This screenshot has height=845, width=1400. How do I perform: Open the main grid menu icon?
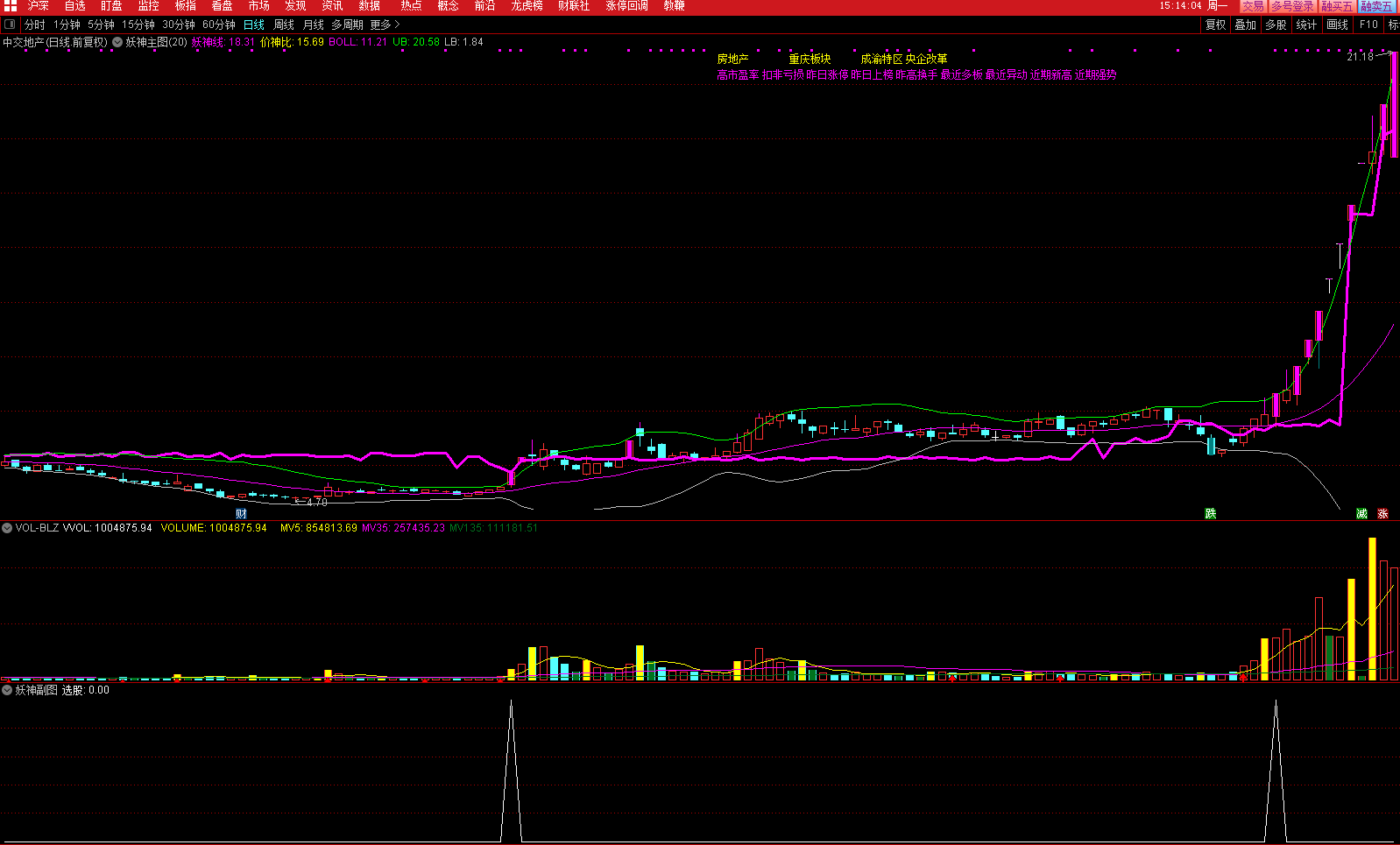[10, 6]
